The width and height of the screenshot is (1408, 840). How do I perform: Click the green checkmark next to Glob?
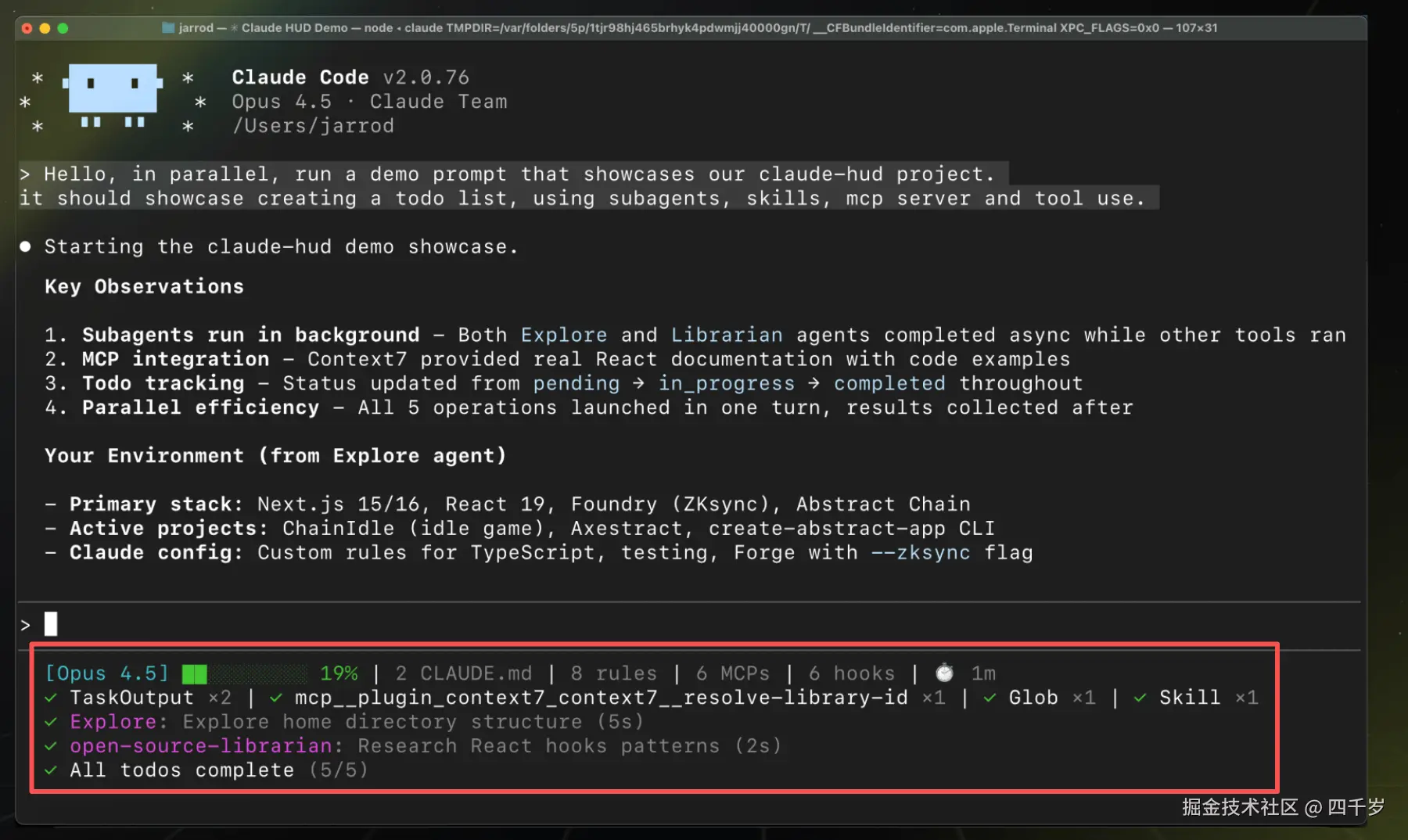pyautogui.click(x=990, y=698)
